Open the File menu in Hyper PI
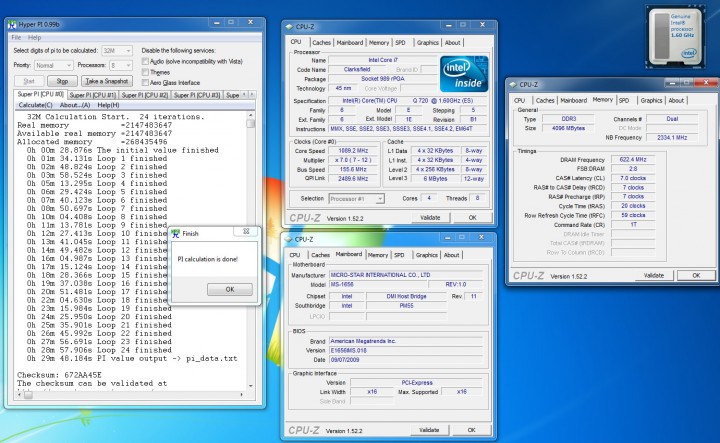The width and height of the screenshot is (720, 443). click(x=16, y=38)
